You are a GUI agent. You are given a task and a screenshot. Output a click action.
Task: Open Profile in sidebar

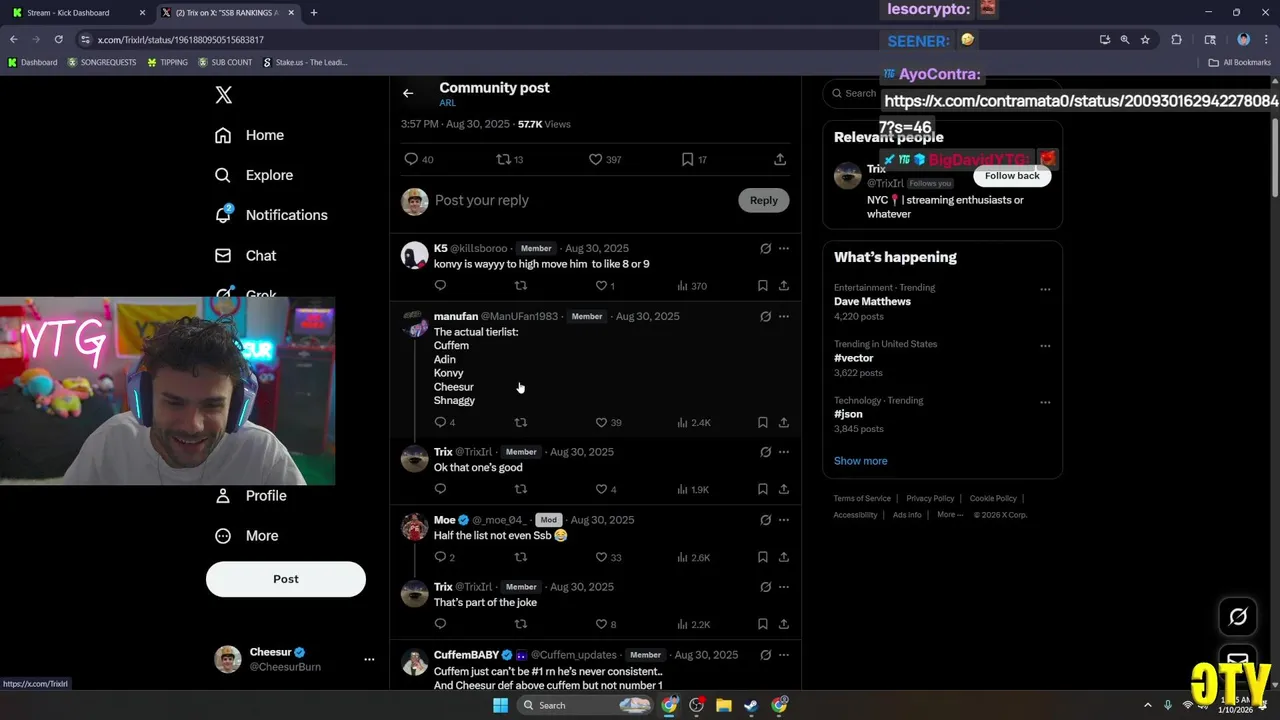point(251,496)
